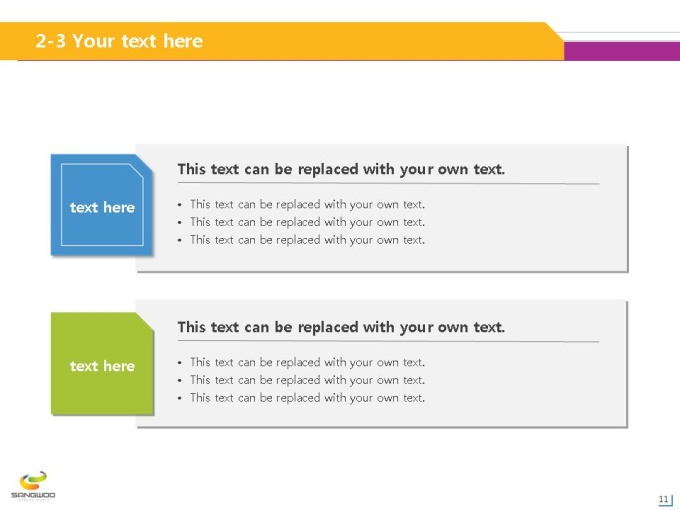Click the slide title '2-3 Your text here'
Screen dimensions: 680x510
[119, 41]
